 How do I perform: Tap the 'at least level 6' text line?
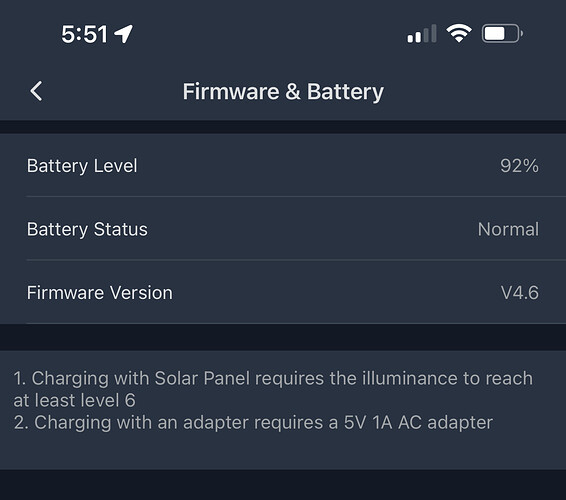click(74, 400)
